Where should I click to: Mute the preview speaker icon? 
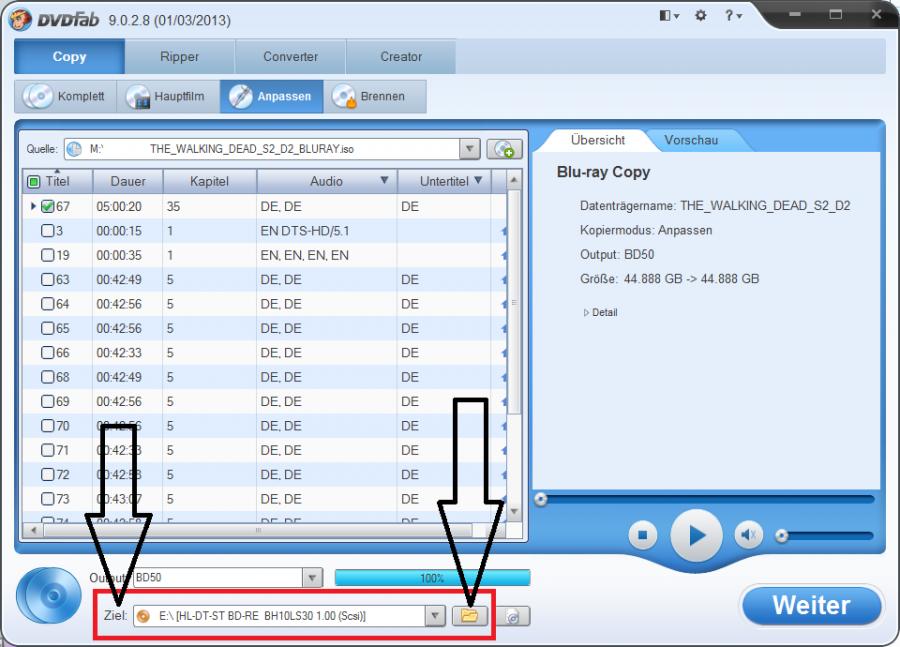(x=748, y=536)
